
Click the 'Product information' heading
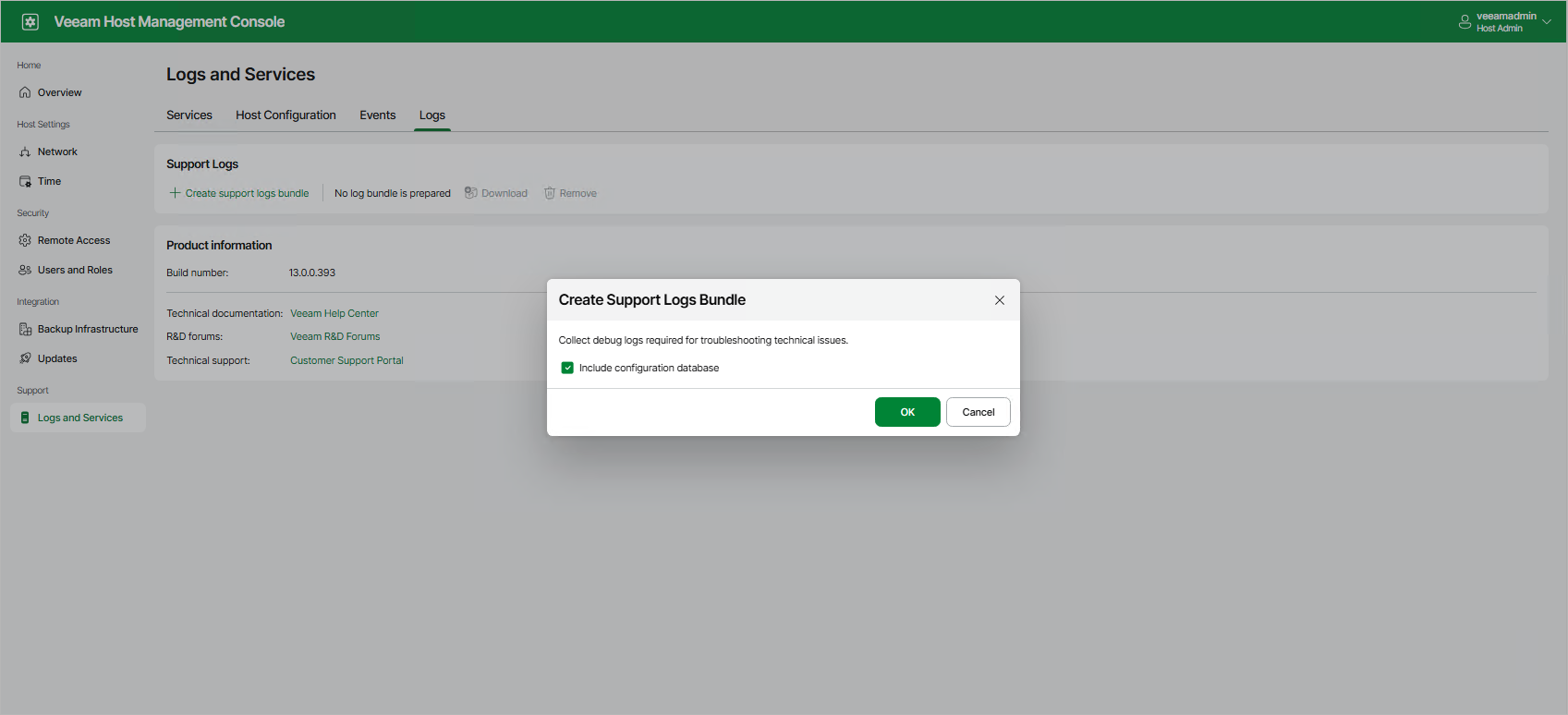tap(219, 245)
